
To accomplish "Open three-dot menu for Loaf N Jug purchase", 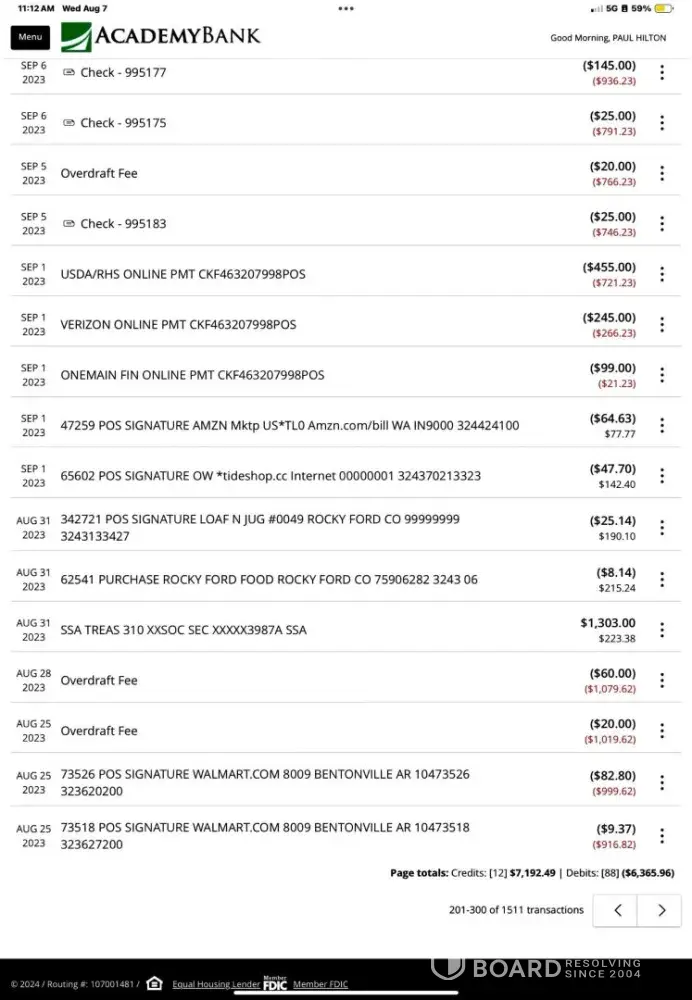I will (662, 528).
